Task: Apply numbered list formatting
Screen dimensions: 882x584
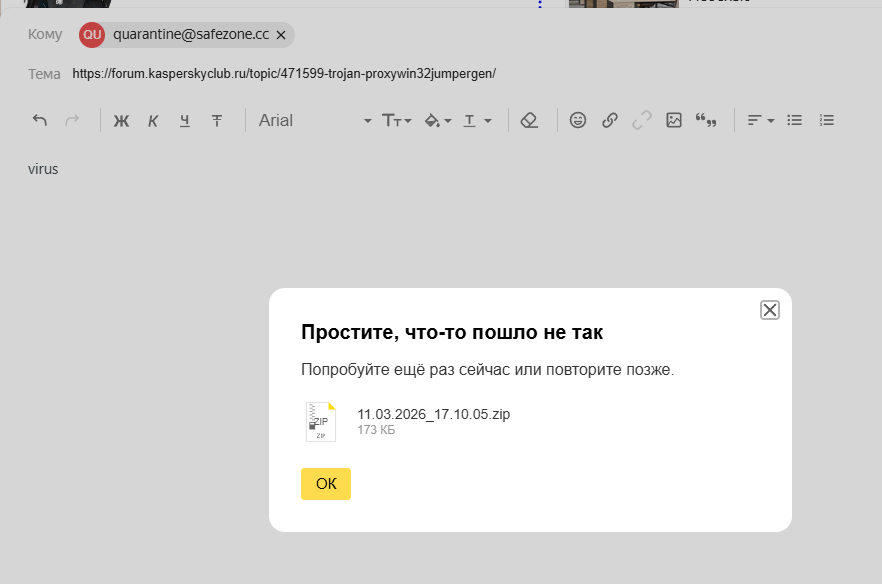Action: pos(826,120)
